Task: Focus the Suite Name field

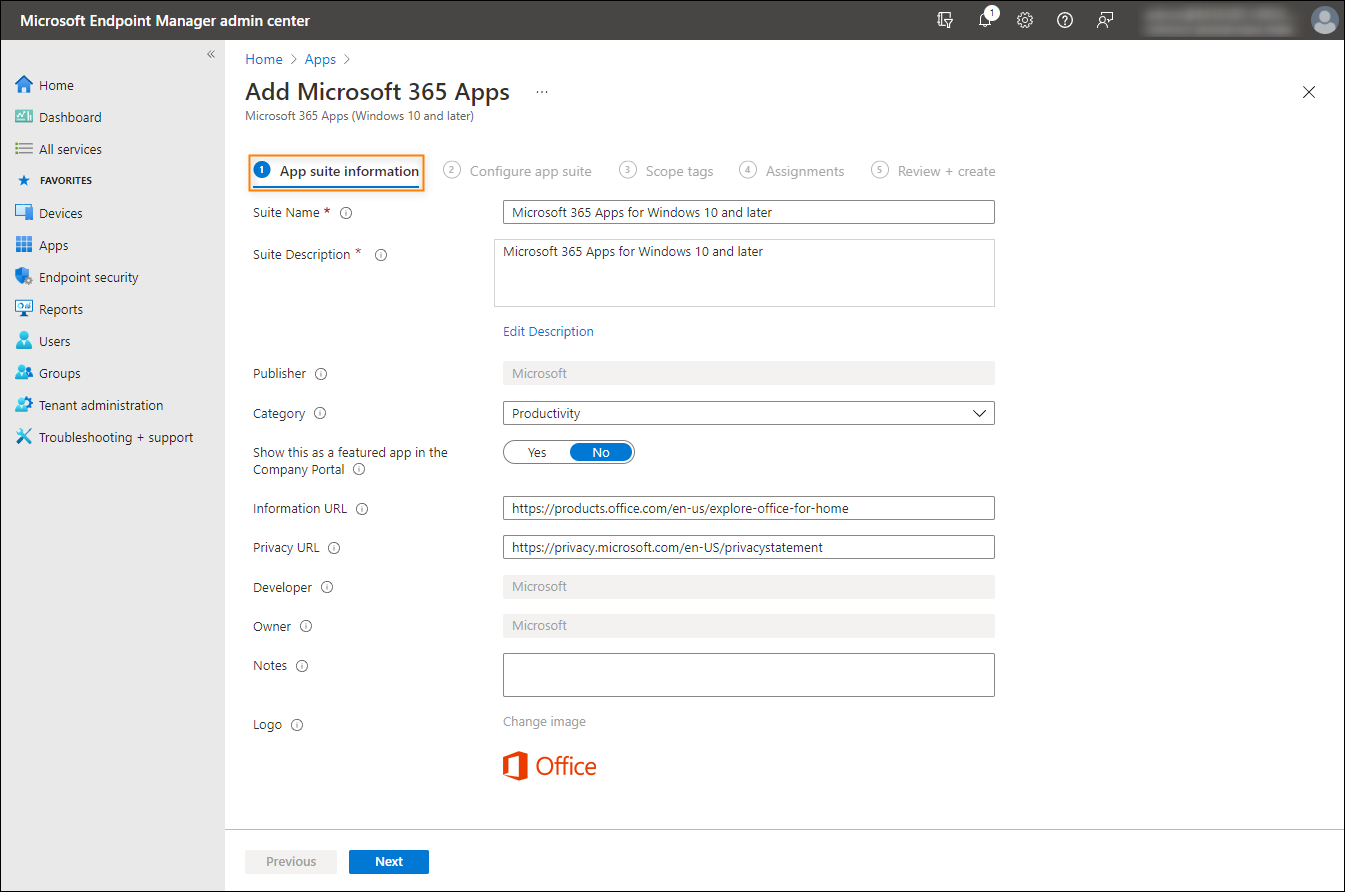Action: [748, 212]
